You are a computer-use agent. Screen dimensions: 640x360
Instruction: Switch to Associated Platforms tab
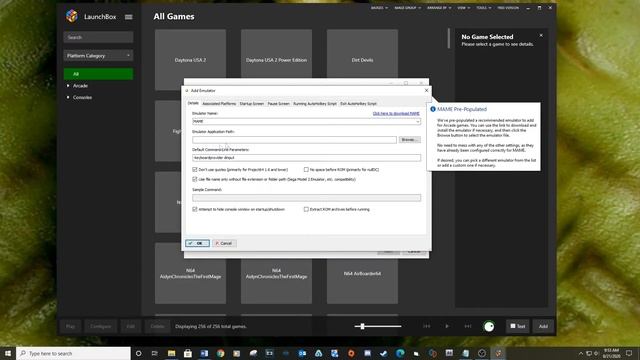(x=219, y=104)
